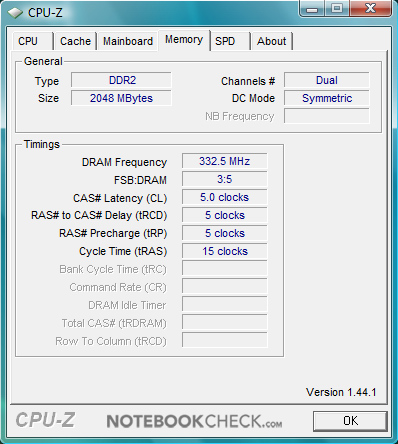Open the Cache tab
The height and width of the screenshot is (444, 398).
point(75,41)
